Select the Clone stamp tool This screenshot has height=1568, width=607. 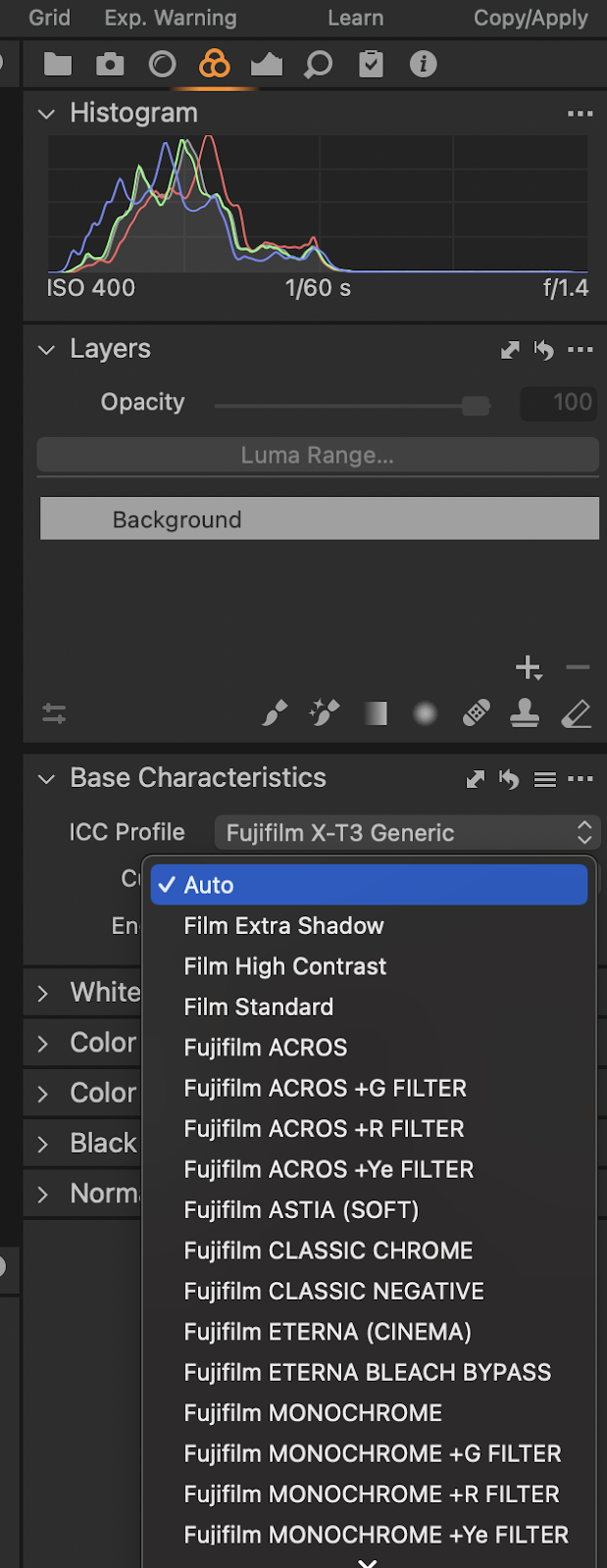click(x=525, y=713)
